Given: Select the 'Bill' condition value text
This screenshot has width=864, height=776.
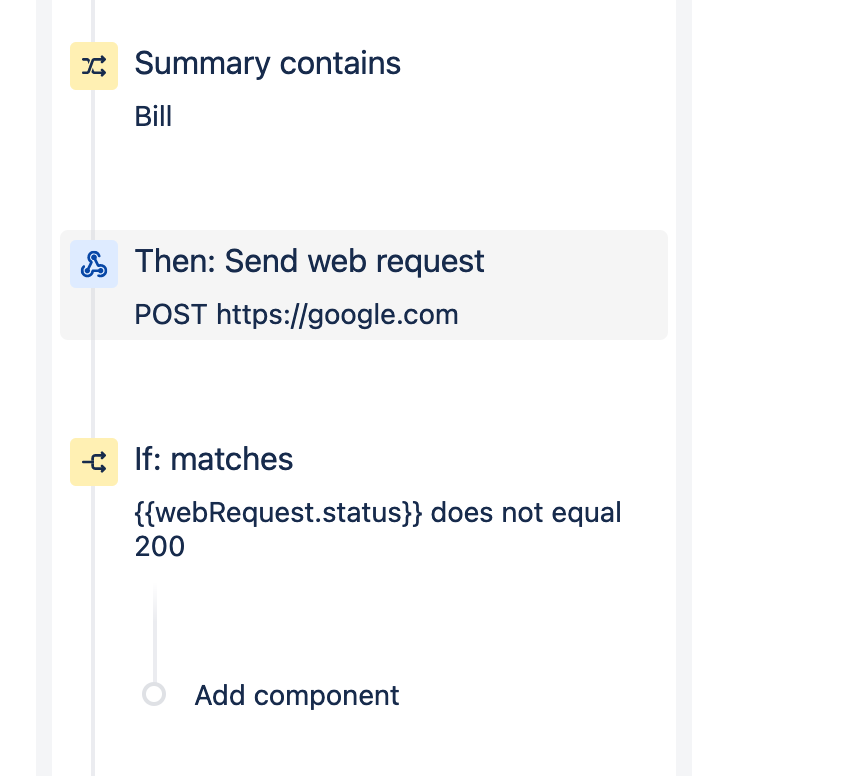Looking at the screenshot, I should pos(153,117).
